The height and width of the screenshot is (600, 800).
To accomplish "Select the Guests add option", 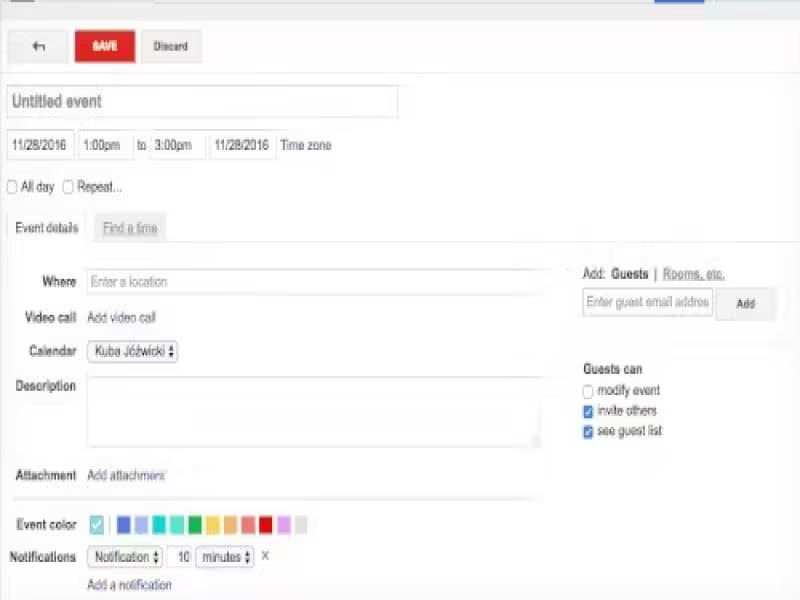I will (630, 274).
